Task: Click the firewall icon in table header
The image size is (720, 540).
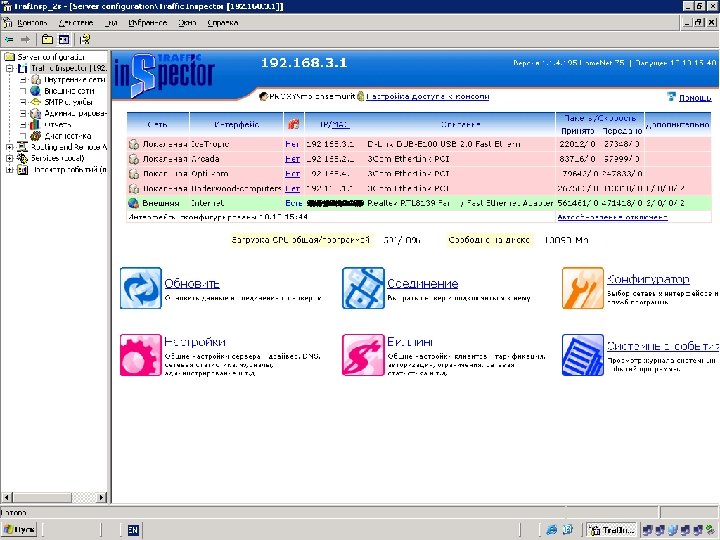Action: [x=293, y=124]
